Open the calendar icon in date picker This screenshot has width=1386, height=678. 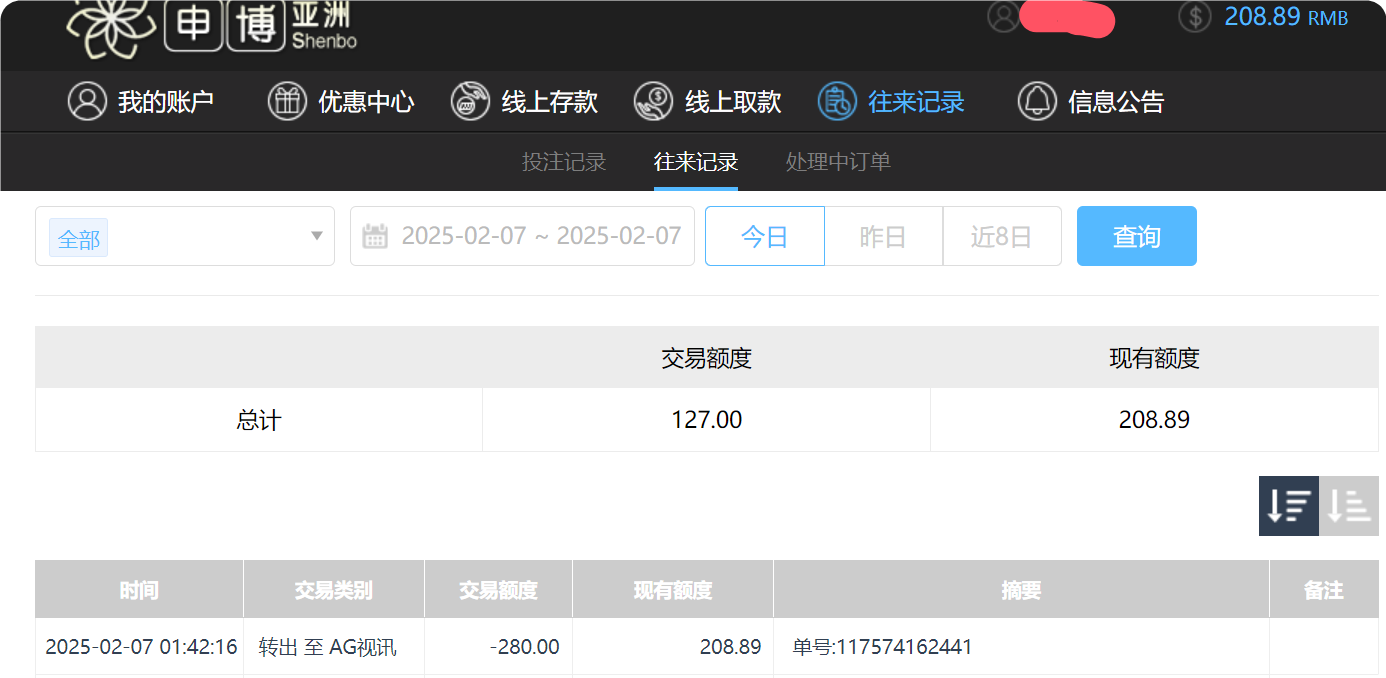point(376,235)
